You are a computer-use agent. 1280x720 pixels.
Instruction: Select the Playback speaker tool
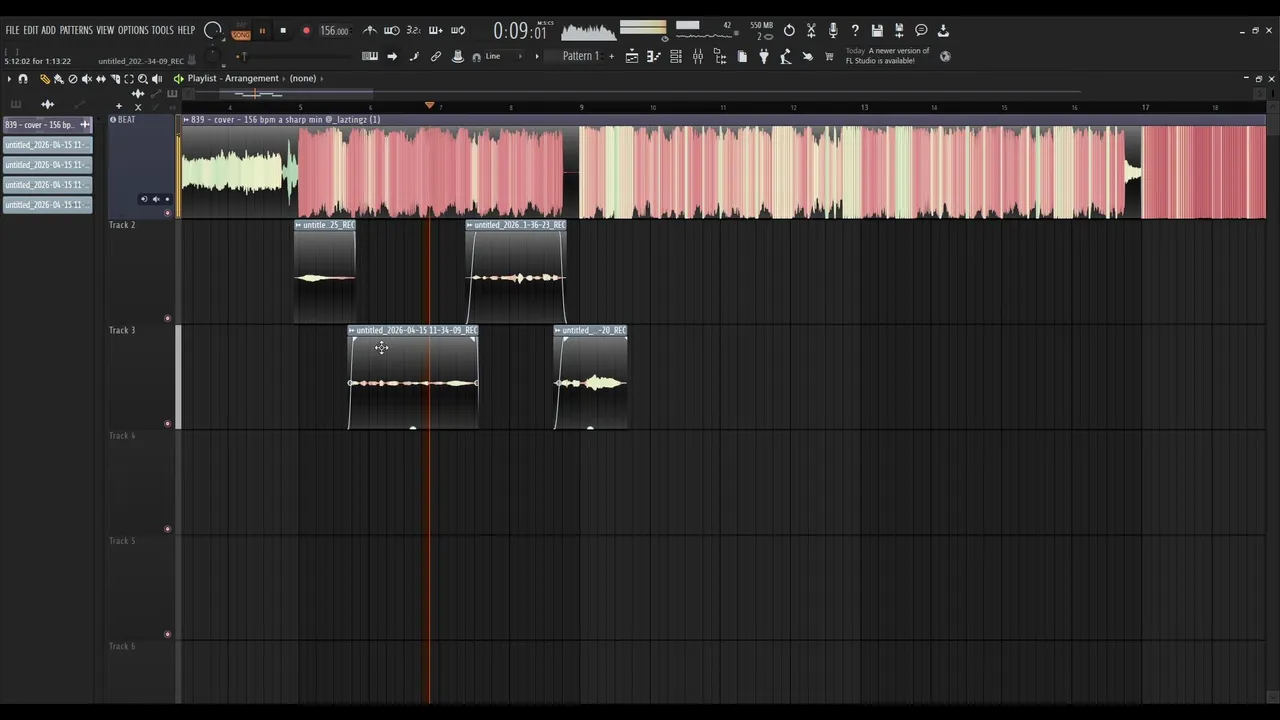(x=157, y=79)
